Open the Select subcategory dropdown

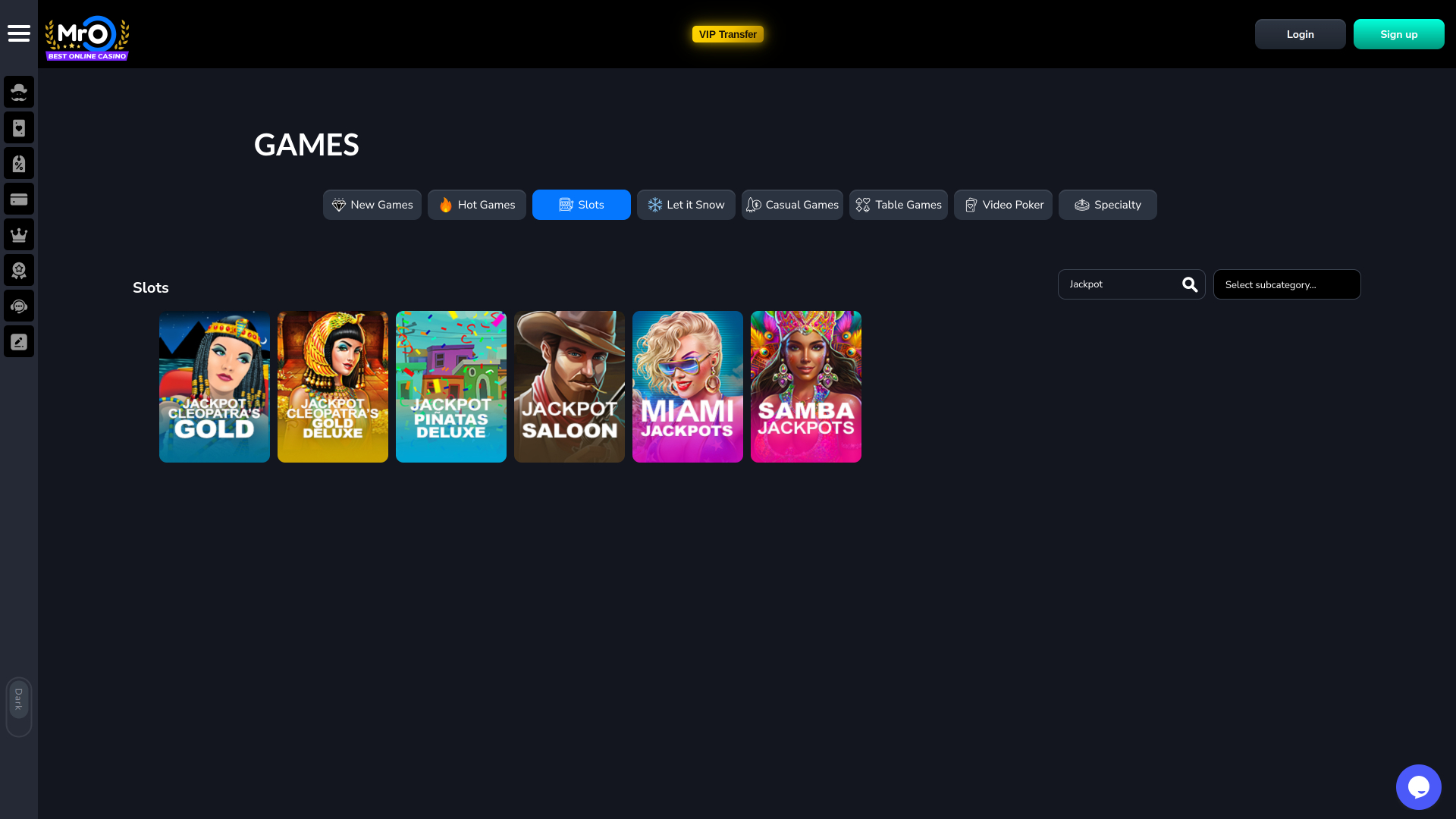pos(1287,284)
